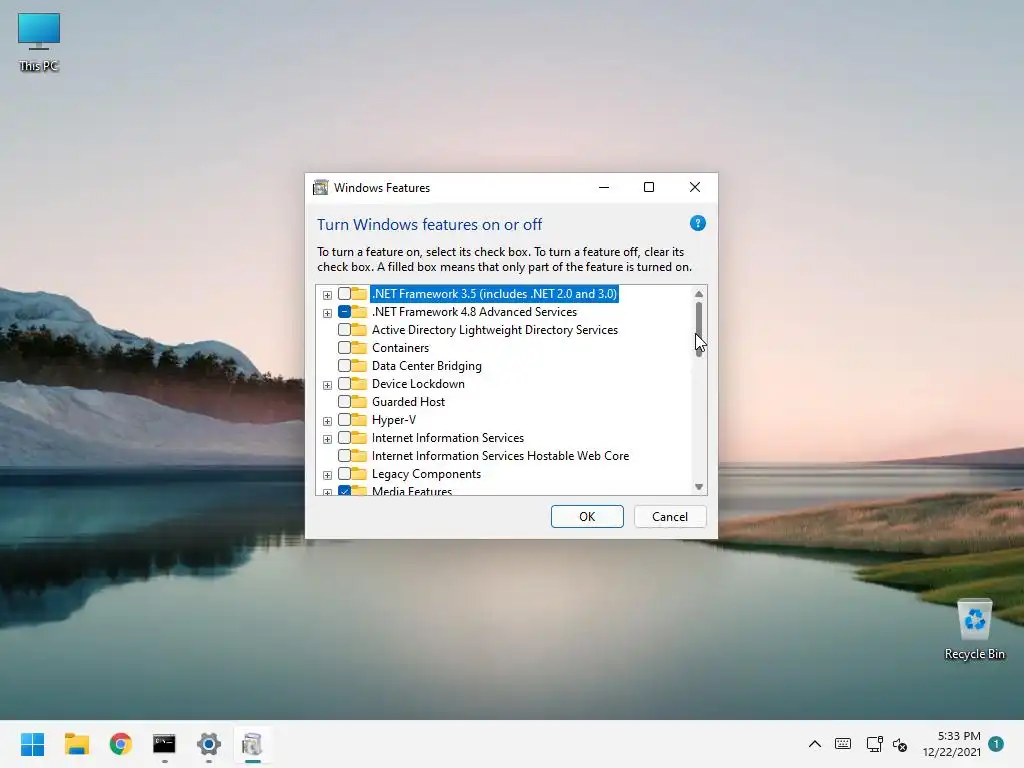Select the This PC desktop icon
This screenshot has width=1024, height=768.
(x=39, y=42)
